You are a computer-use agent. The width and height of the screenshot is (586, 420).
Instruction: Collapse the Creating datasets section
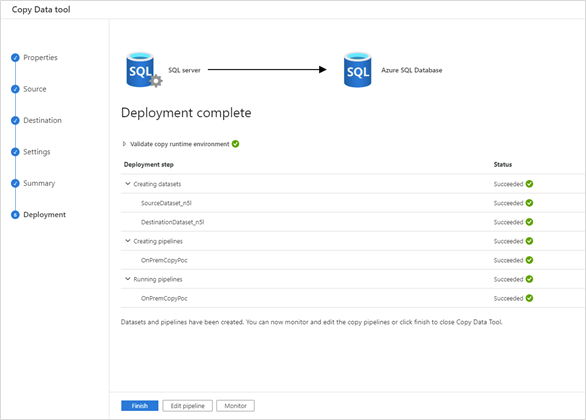[x=127, y=184]
